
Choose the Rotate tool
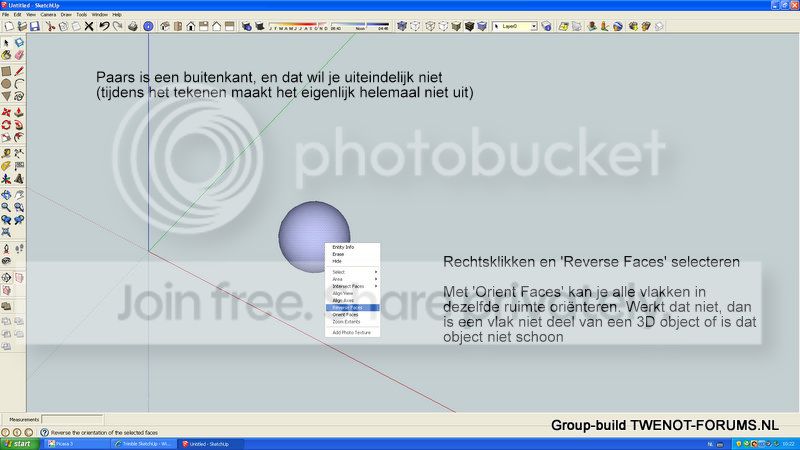click(6, 125)
